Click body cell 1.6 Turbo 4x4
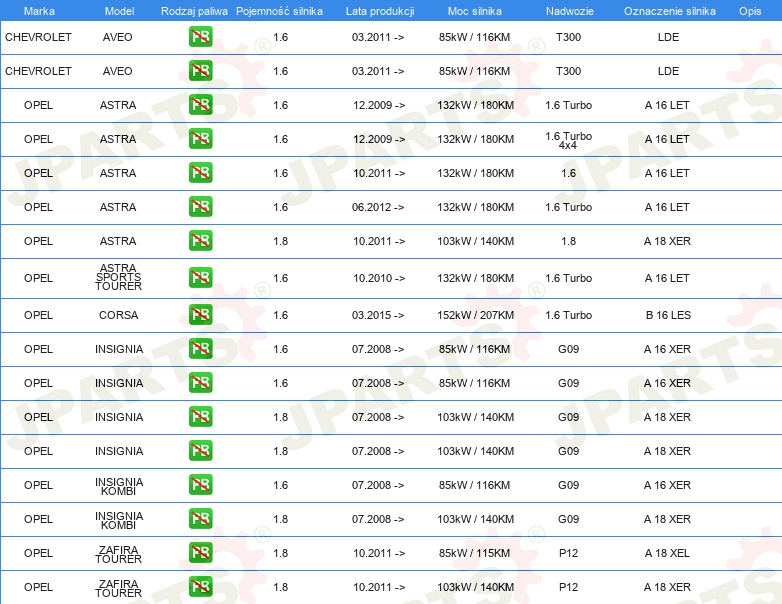Screen dimensions: 782x604 (568, 141)
